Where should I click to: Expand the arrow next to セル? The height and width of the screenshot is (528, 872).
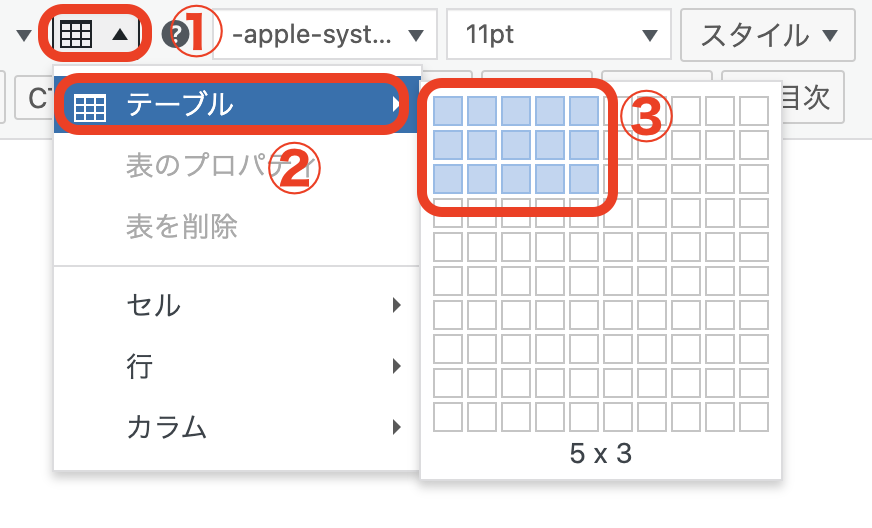coord(397,305)
